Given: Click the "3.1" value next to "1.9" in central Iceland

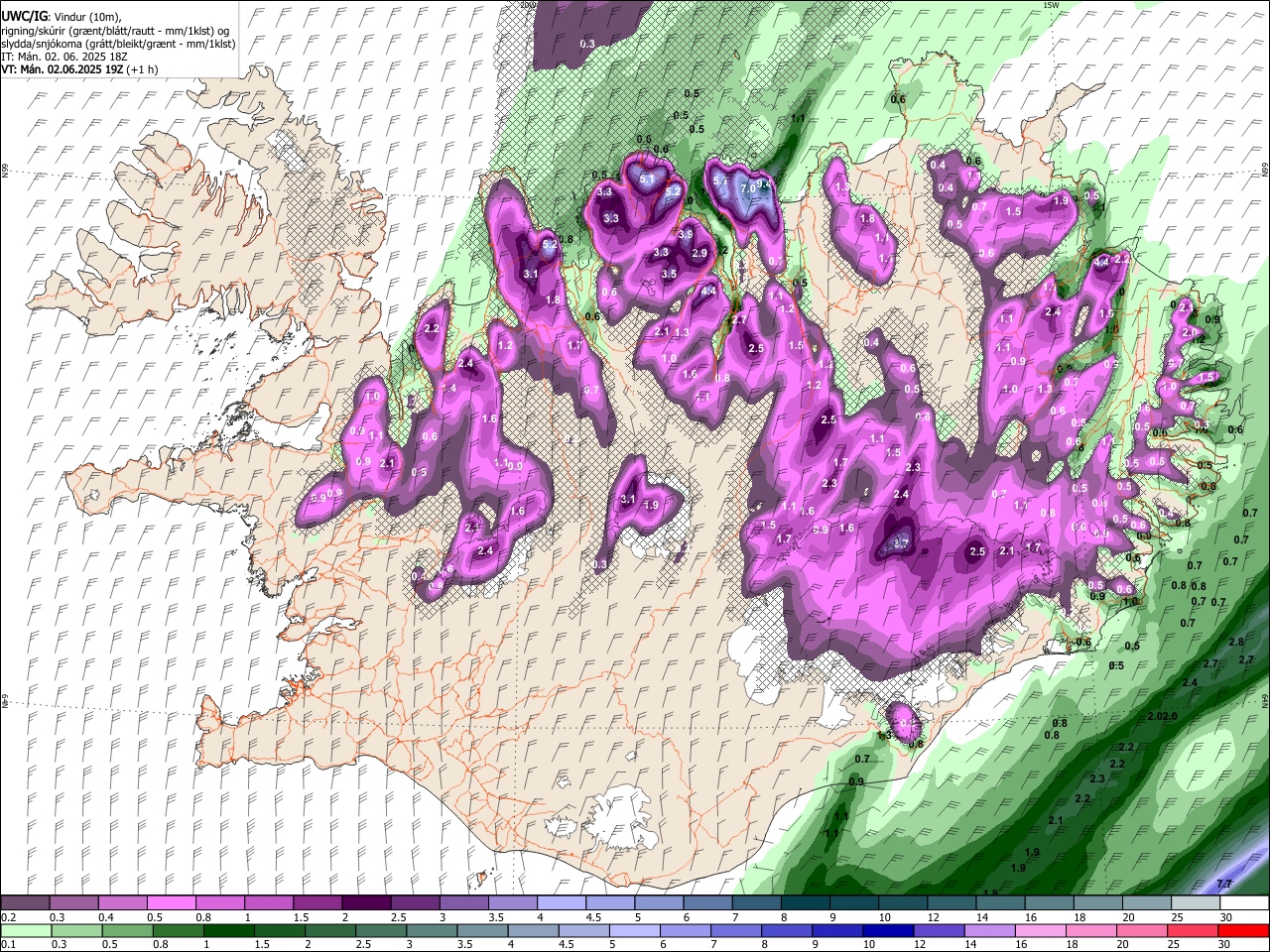Looking at the screenshot, I should pos(627,500).
